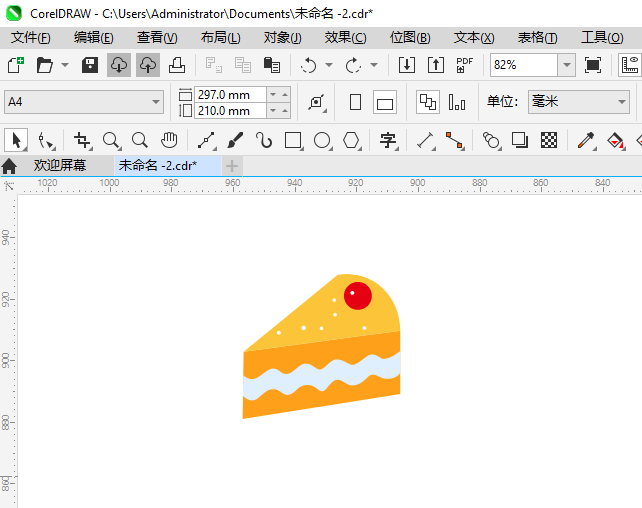This screenshot has height=508, width=642.
Task: Open the 编辑(E) menu
Action: [x=94, y=38]
